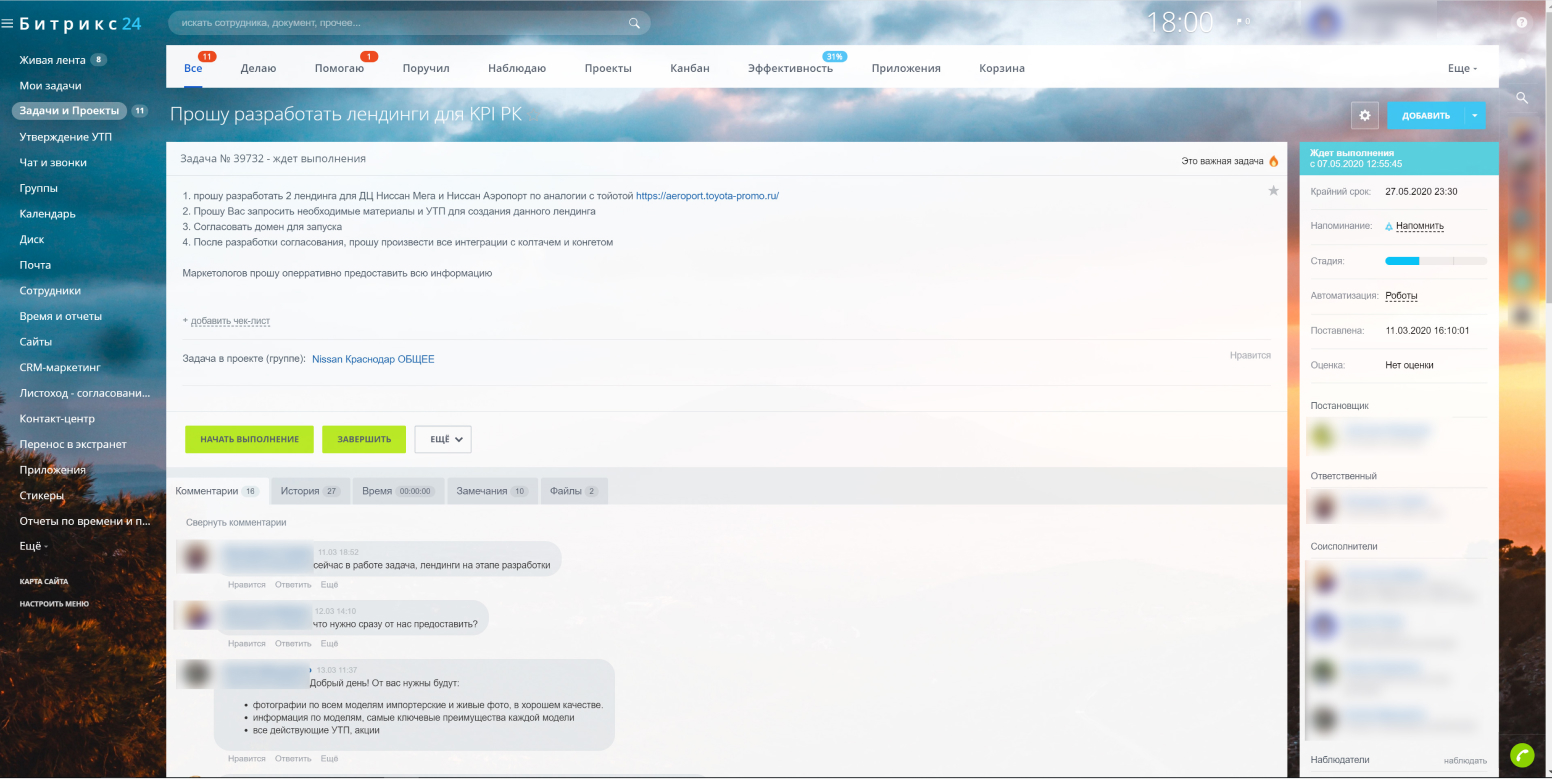The height and width of the screenshot is (779, 1552).
Task: Open the Приложения tab in the top bar
Action: pos(906,68)
